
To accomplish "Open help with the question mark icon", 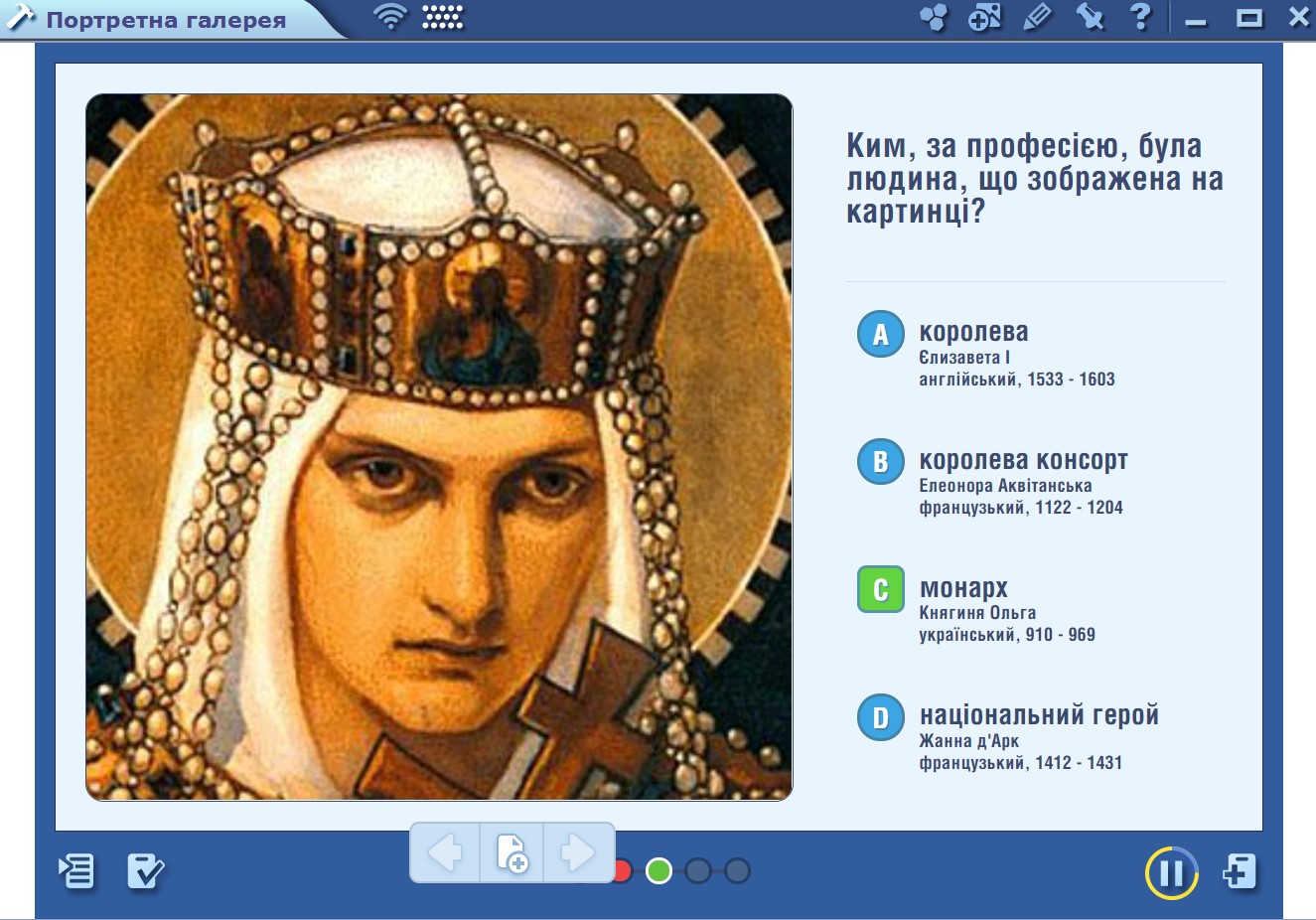I will pyautogui.click(x=1141, y=16).
